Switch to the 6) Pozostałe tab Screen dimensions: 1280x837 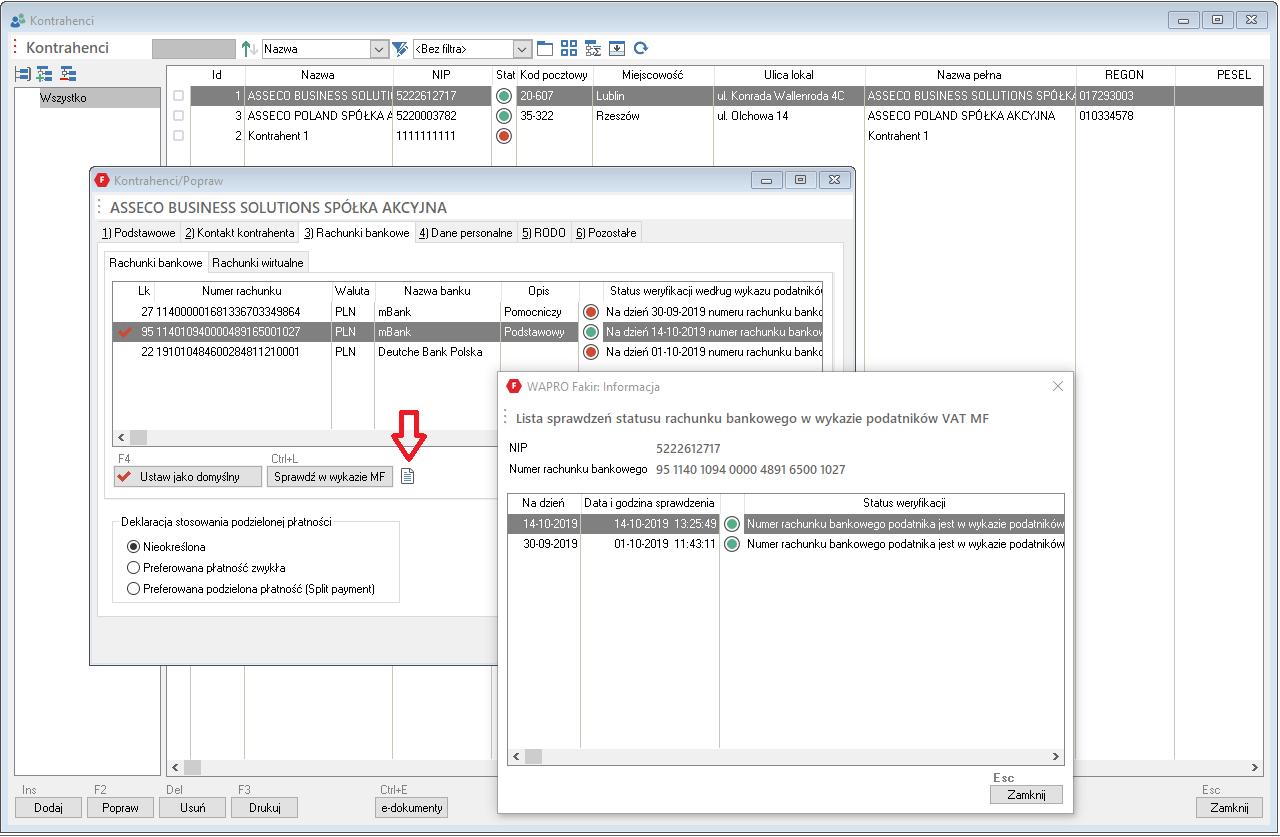coord(606,233)
